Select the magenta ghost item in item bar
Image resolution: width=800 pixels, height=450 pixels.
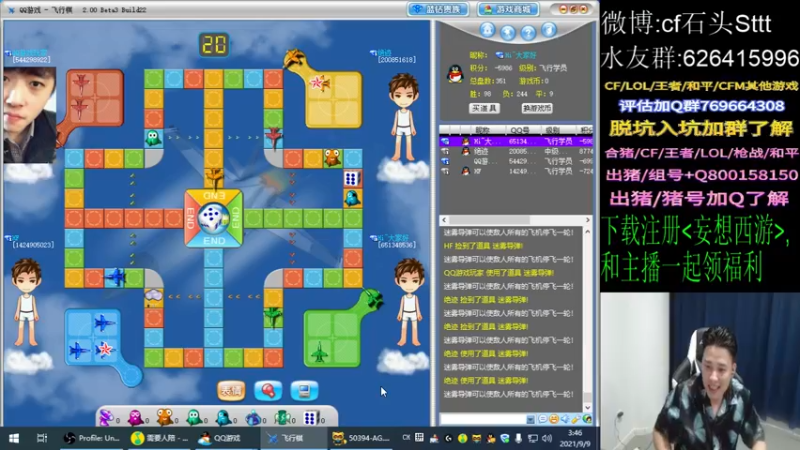click(x=136, y=418)
